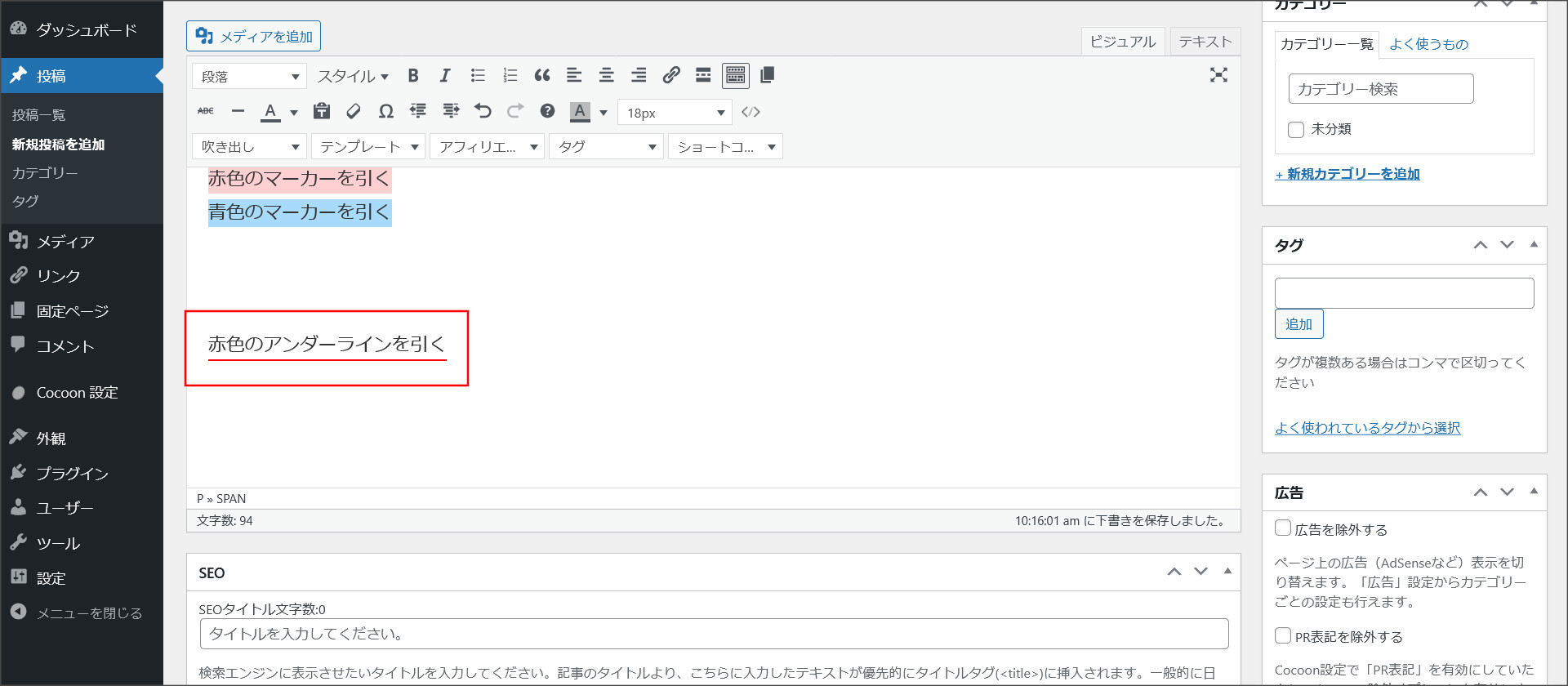
Task: Decrease the paragraph indent
Action: point(418,111)
